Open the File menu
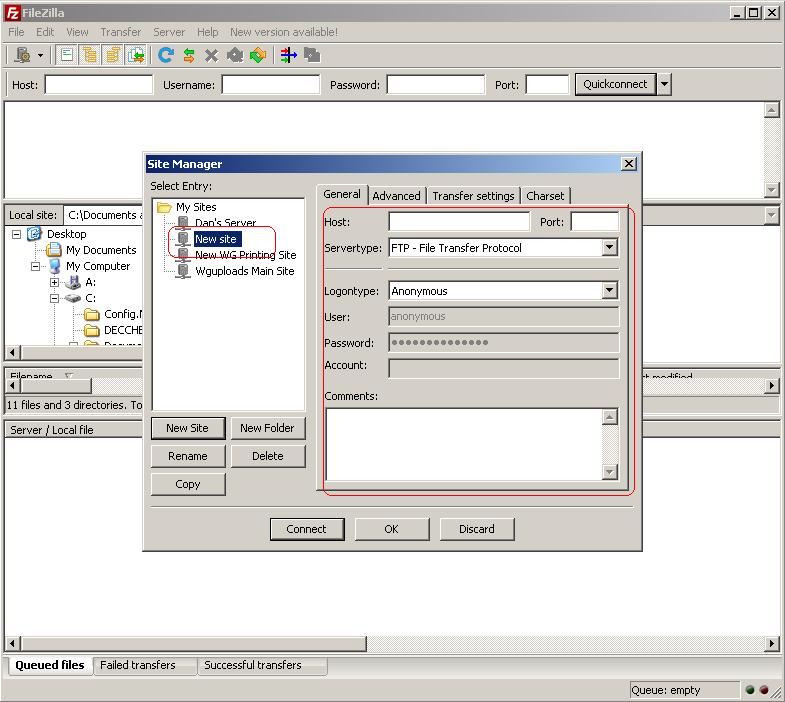The width and height of the screenshot is (785, 702). [x=16, y=32]
